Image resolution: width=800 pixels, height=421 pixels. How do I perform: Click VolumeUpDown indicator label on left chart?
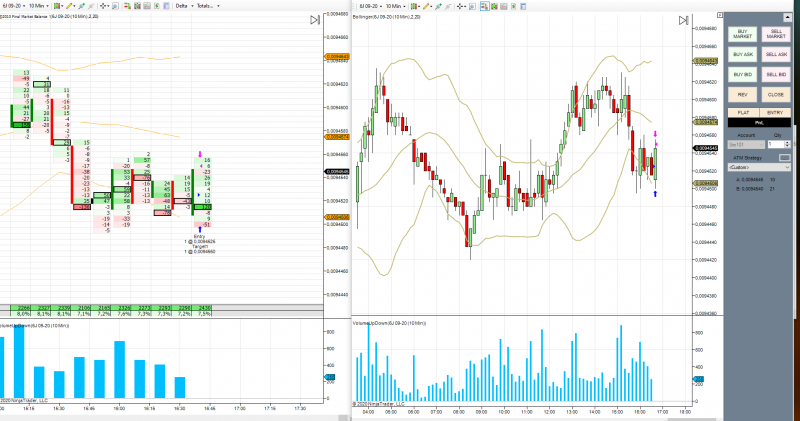coord(35,325)
